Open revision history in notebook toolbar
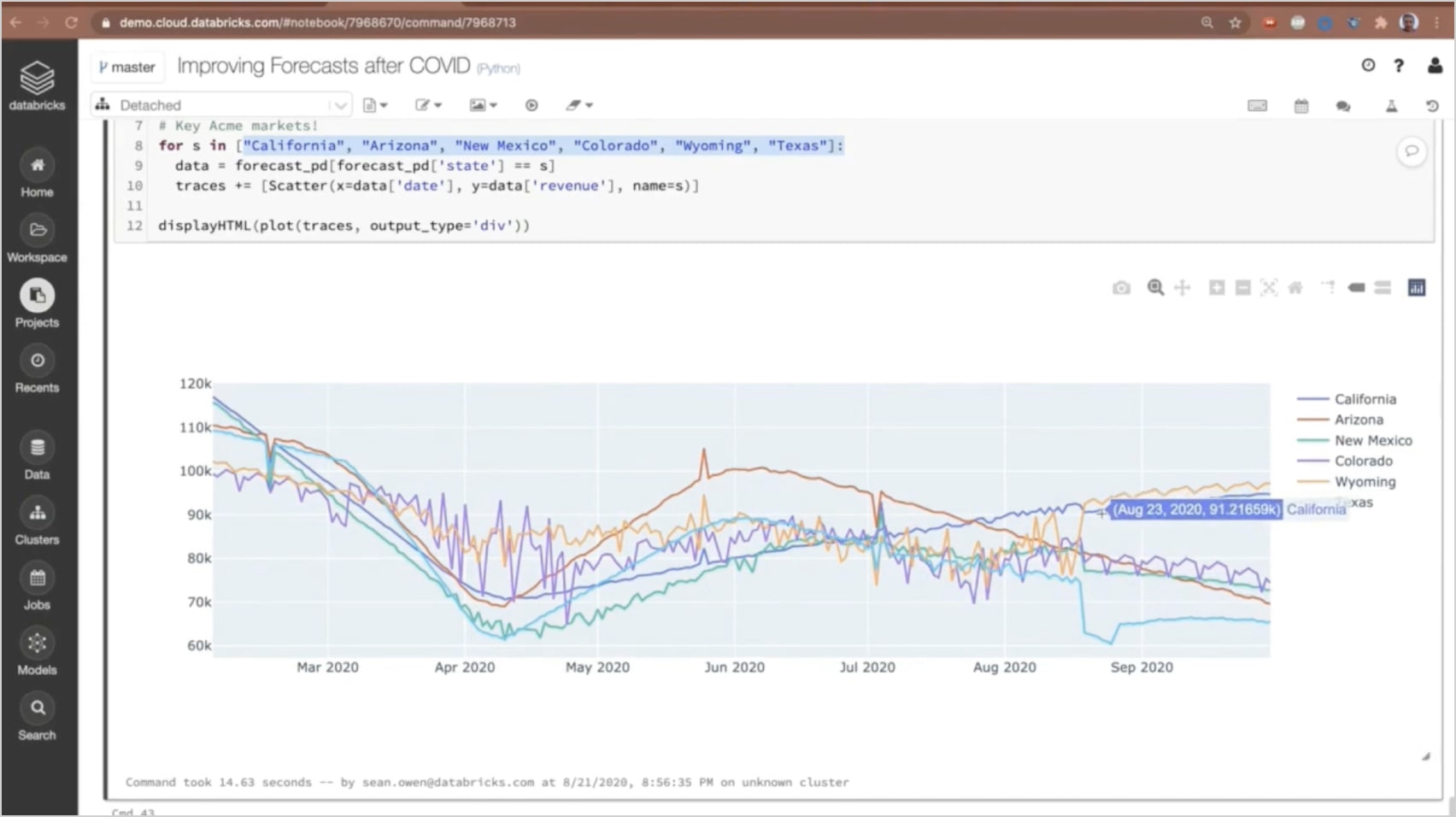The image size is (1456, 817). pos(1432,105)
